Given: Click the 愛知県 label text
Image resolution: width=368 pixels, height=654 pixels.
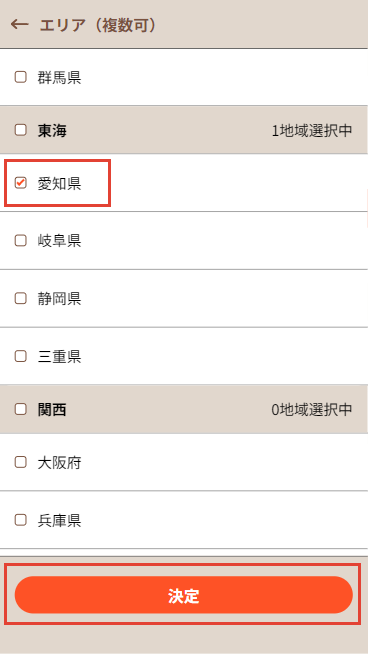Looking at the screenshot, I should point(59,184).
